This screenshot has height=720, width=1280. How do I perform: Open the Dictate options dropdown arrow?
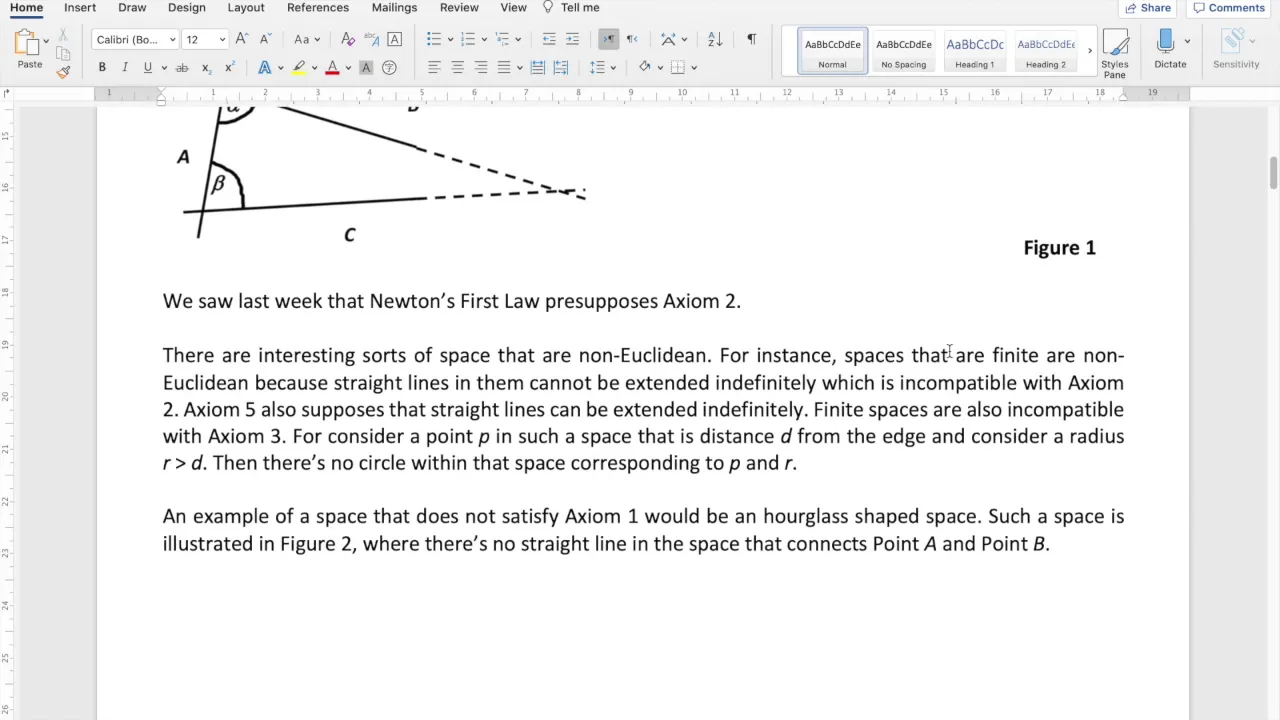coord(1187,41)
